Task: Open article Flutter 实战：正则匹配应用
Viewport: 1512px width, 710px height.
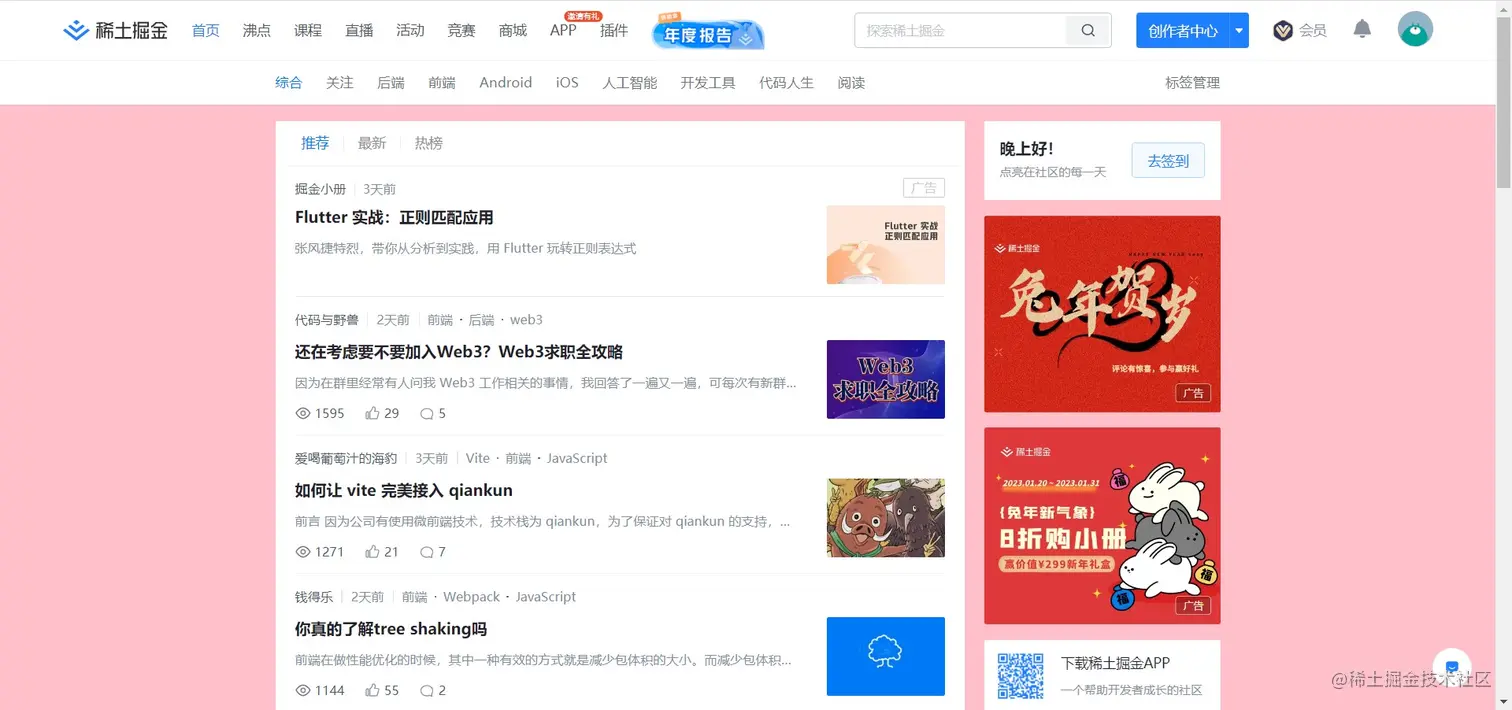Action: (x=394, y=217)
